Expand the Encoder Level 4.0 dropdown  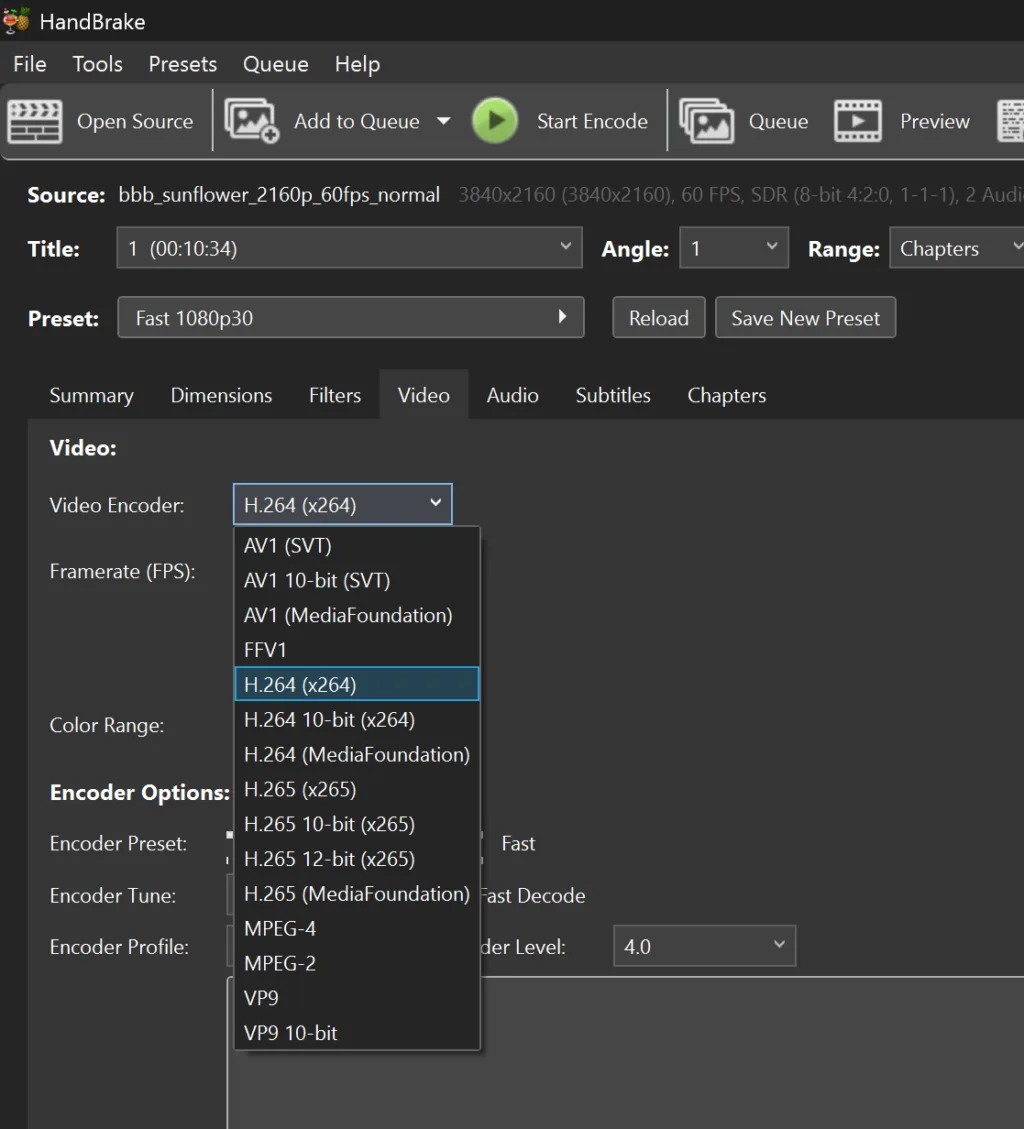tap(704, 946)
